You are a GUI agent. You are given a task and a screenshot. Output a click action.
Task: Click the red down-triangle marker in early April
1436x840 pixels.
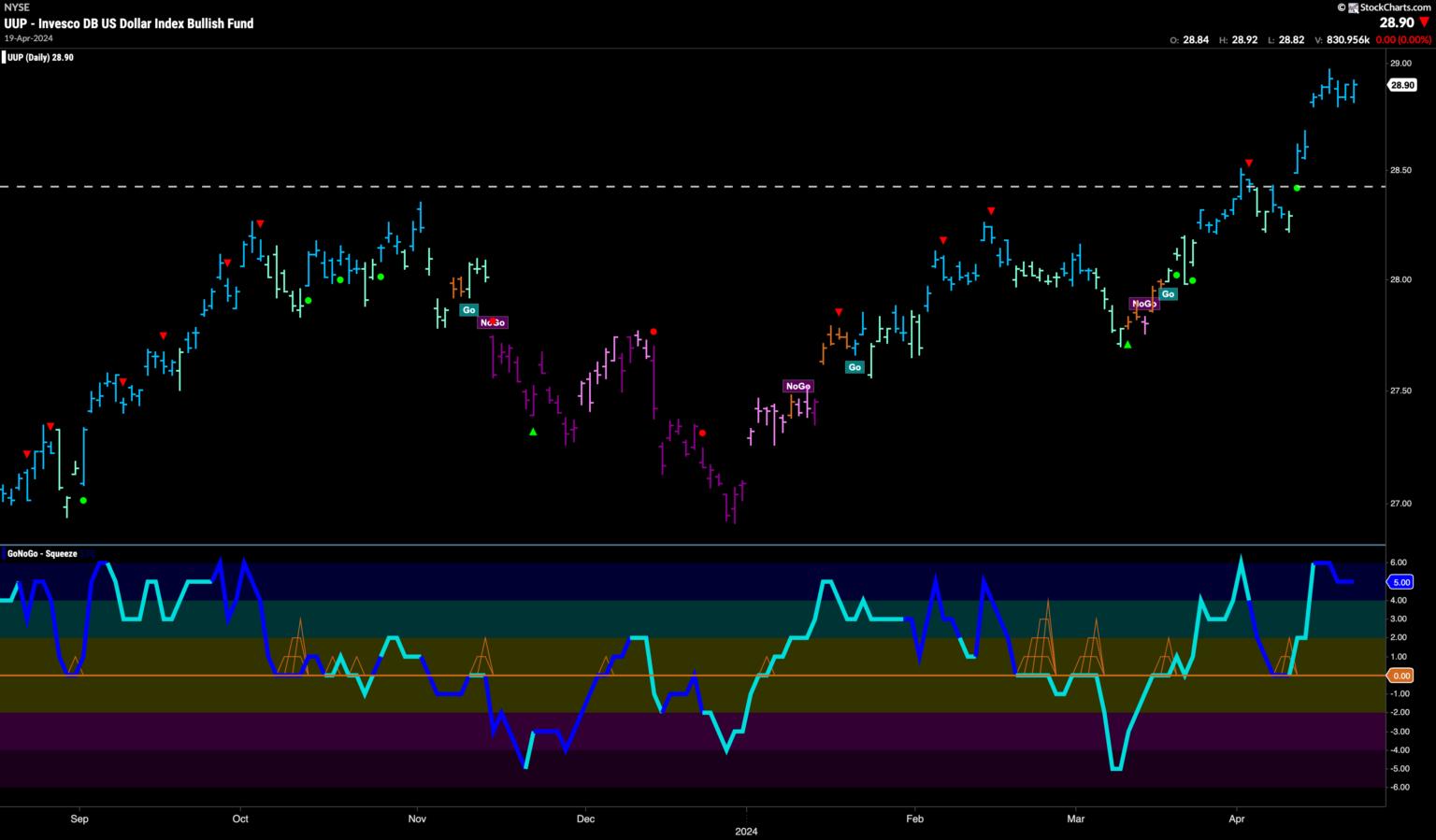[1248, 164]
